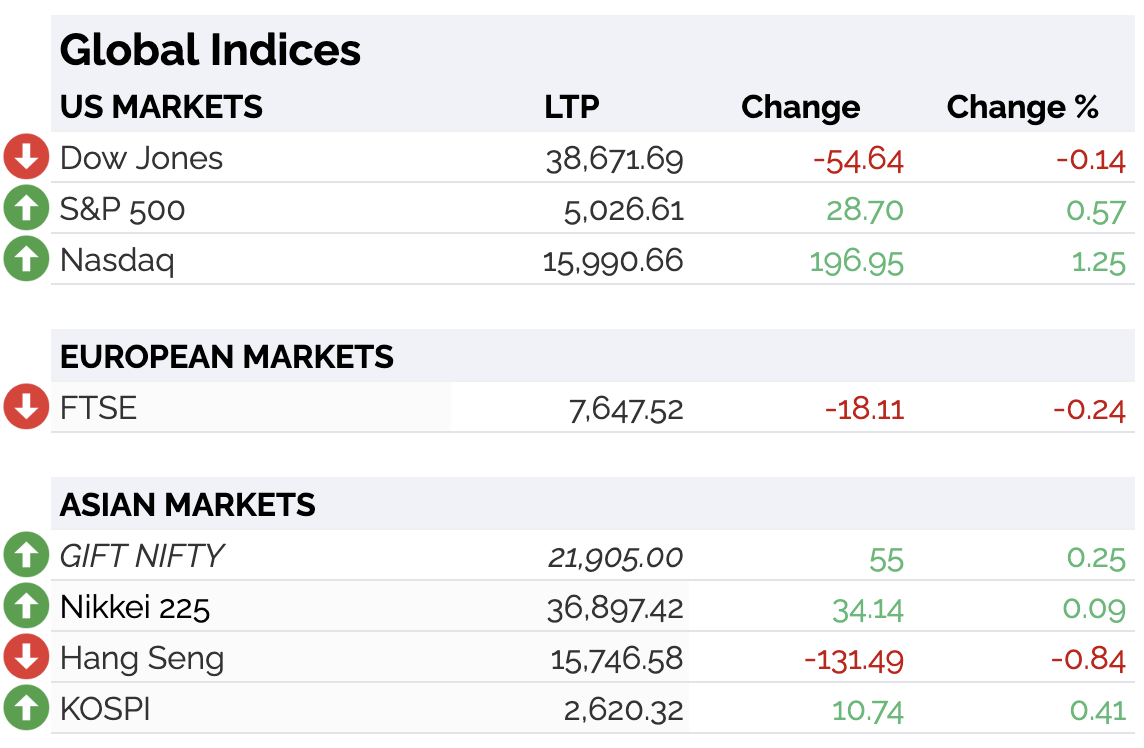Click the FTSE price 7,647.52

pos(626,409)
